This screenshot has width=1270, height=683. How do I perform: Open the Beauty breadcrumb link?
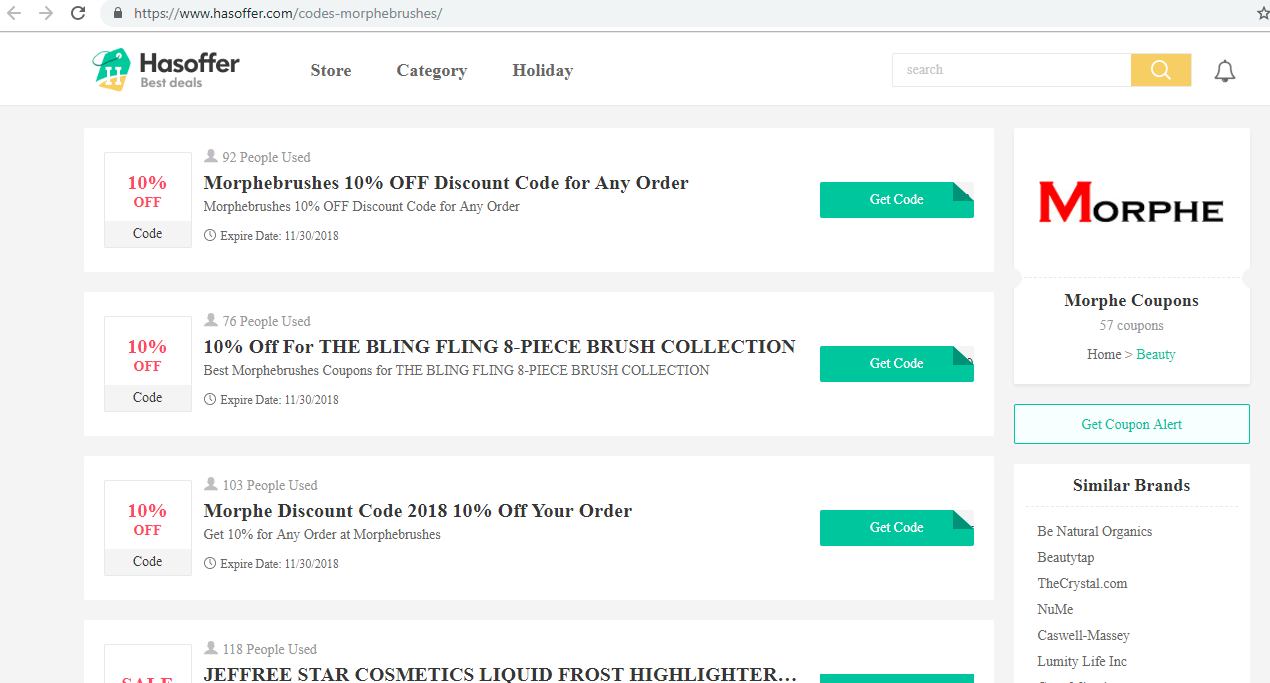click(1155, 354)
